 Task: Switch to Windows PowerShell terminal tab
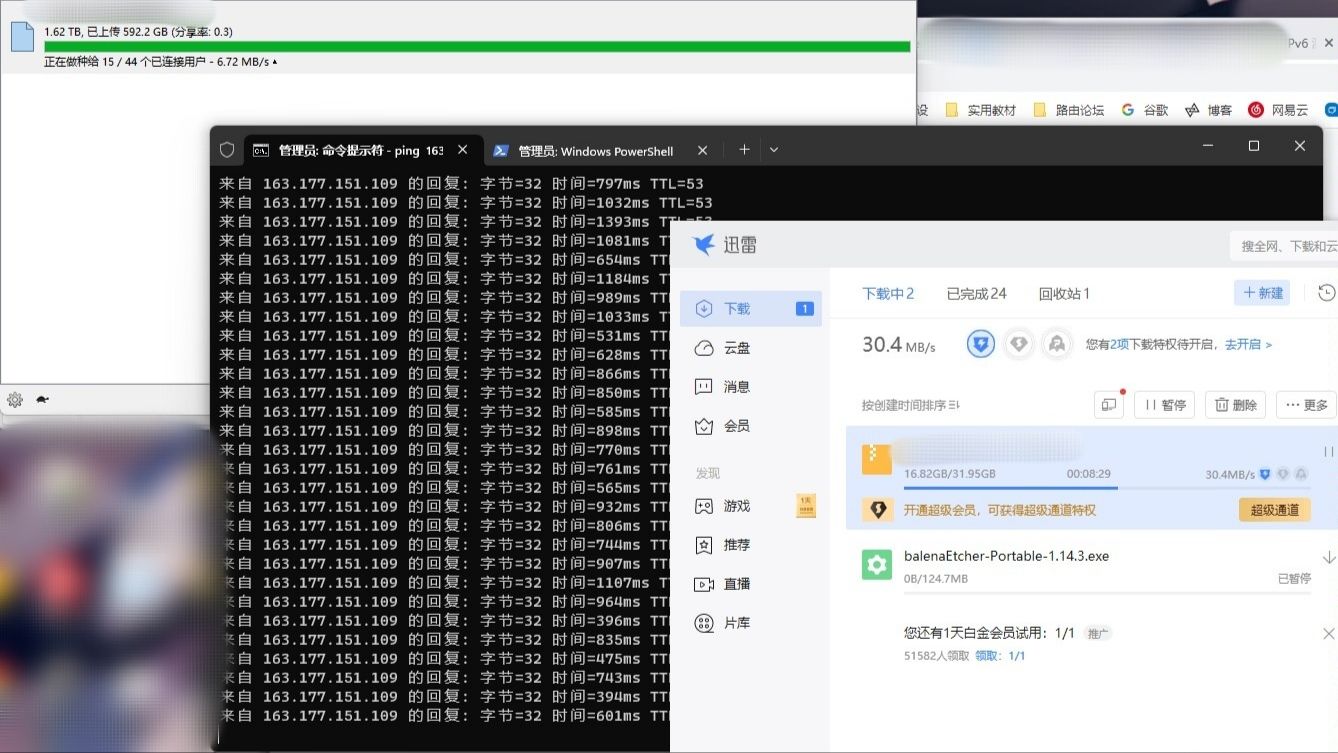595,151
